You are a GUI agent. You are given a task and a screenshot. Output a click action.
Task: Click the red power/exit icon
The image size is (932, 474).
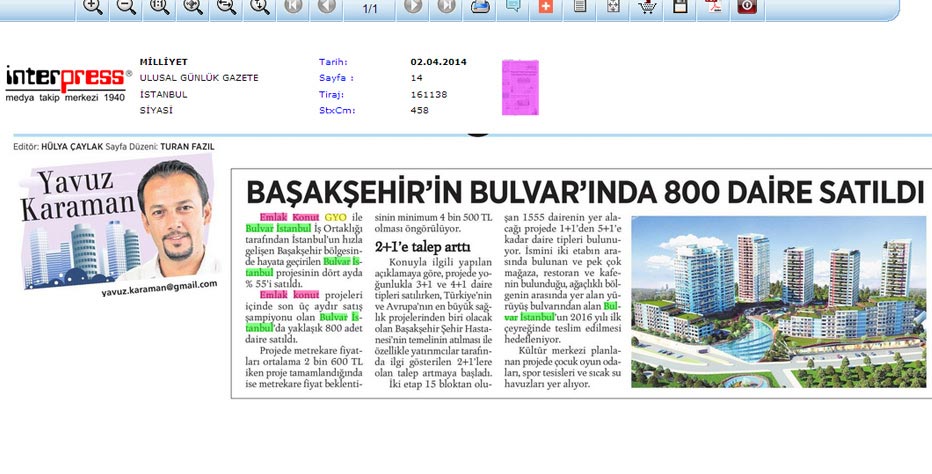pos(747,6)
